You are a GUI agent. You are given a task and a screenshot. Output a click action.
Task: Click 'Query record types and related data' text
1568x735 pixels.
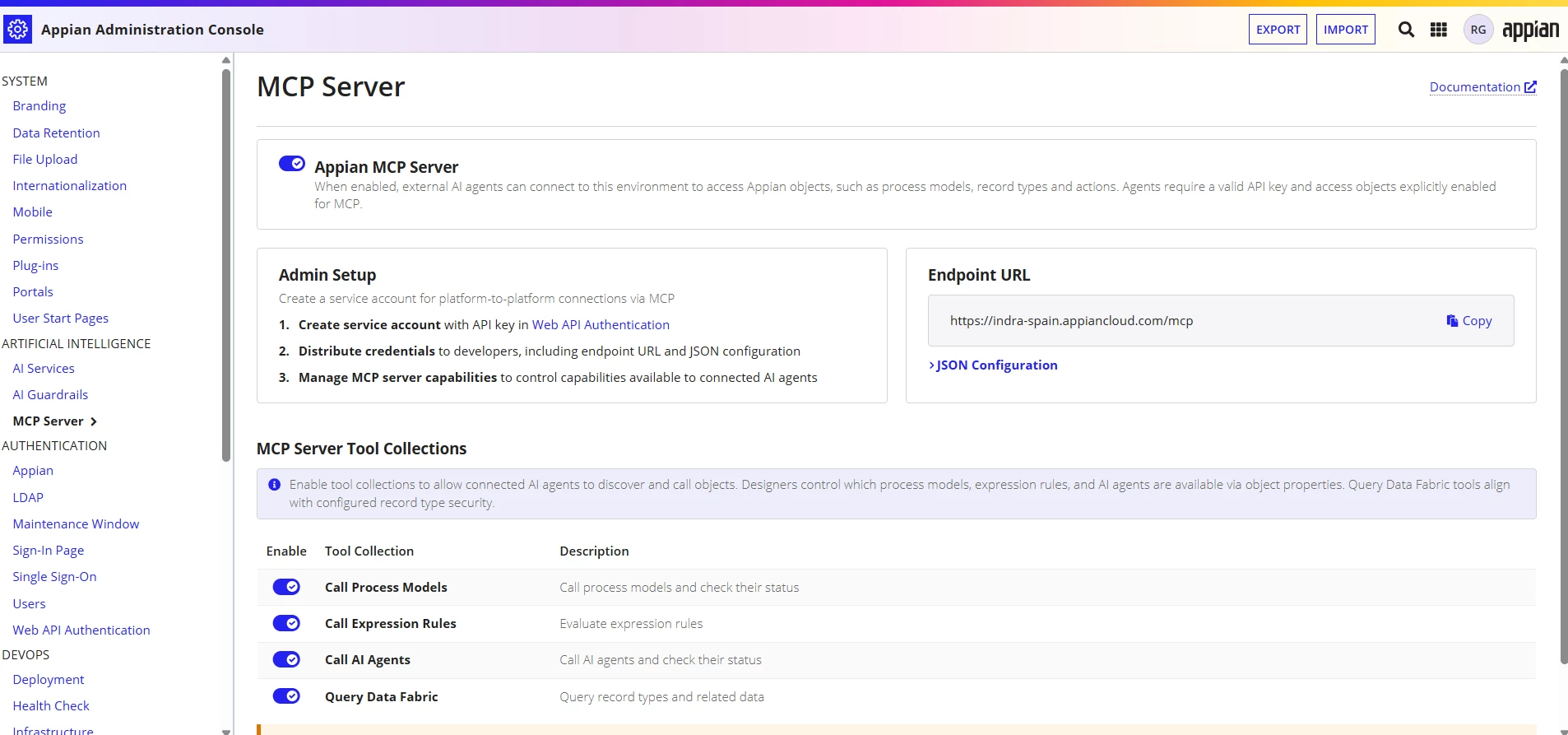point(661,697)
